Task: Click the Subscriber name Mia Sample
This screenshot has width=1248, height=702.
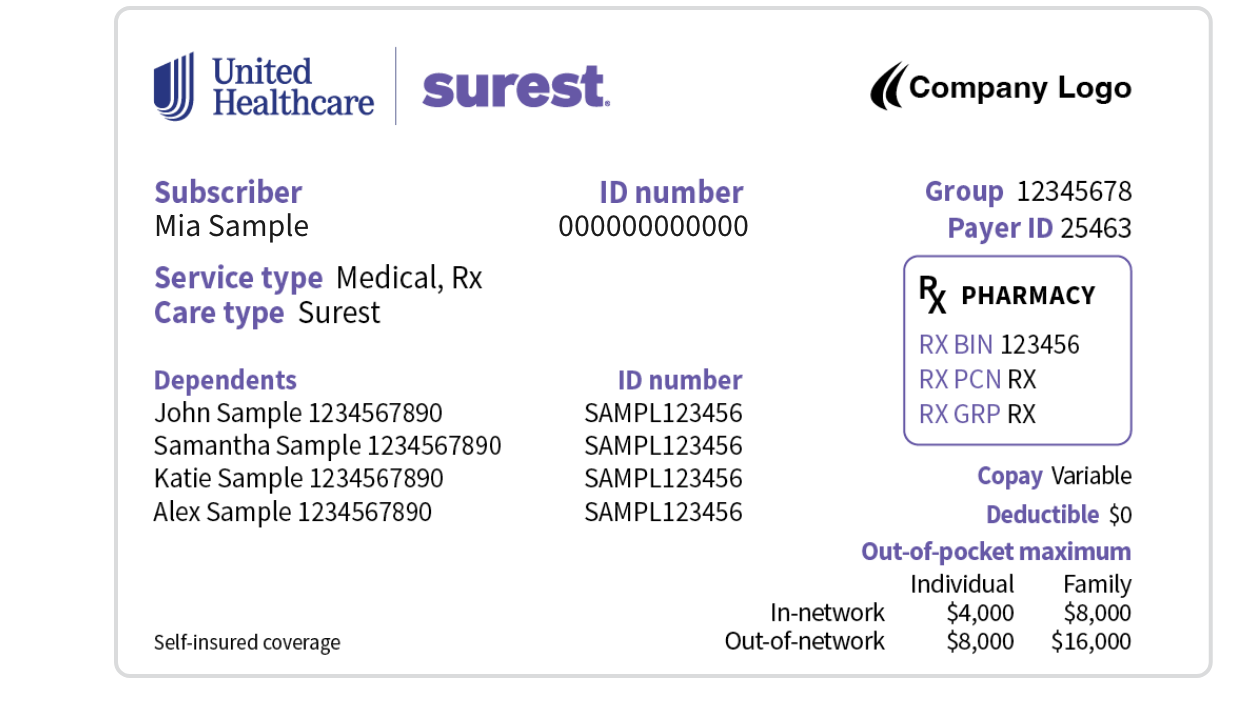Action: 231,226
